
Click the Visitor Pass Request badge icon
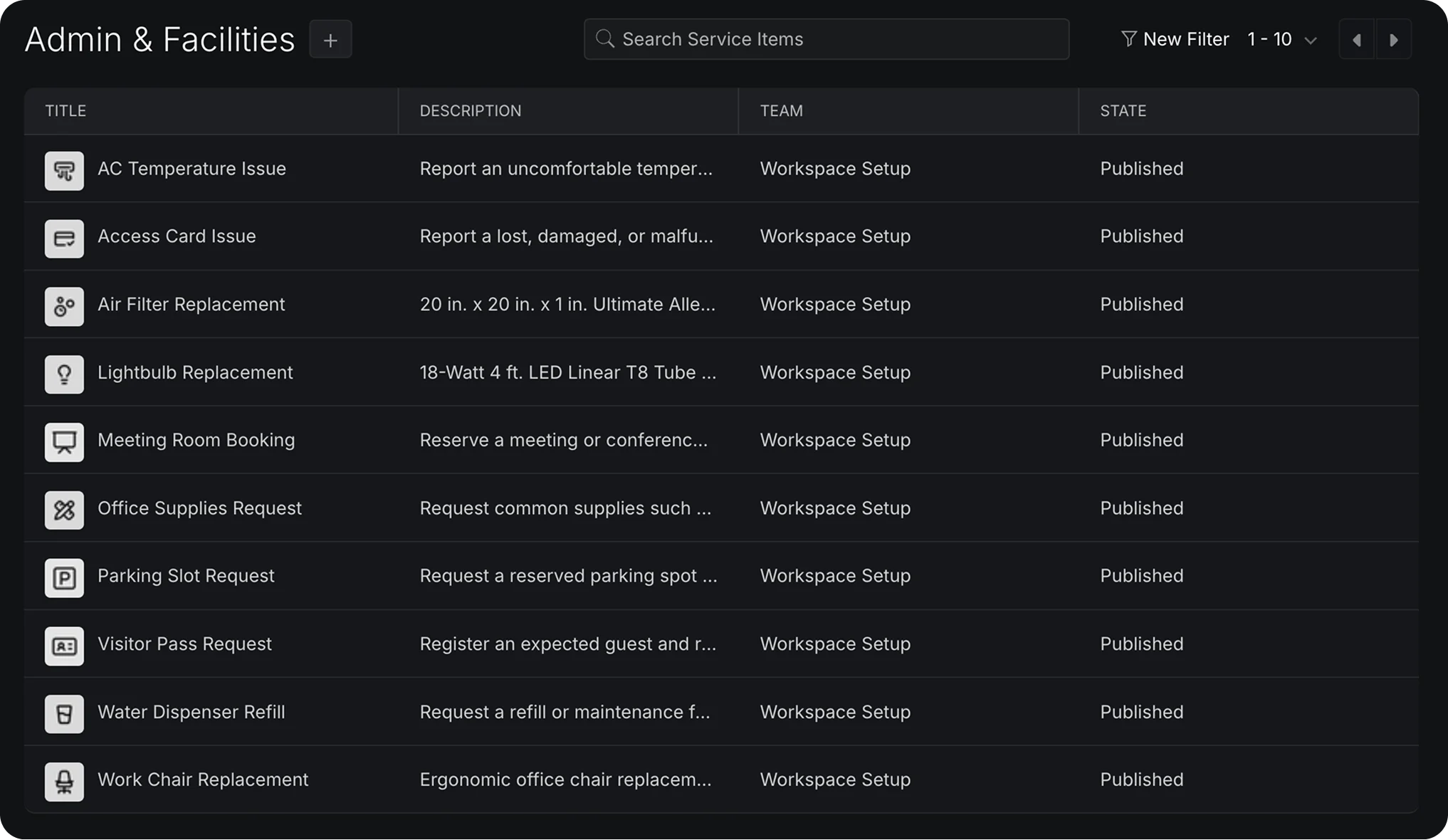(64, 646)
